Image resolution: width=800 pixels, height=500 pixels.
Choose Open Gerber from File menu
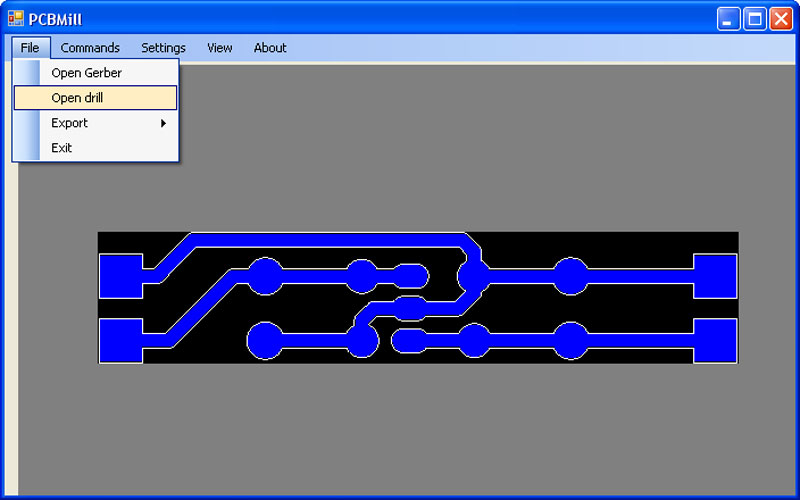(95, 73)
